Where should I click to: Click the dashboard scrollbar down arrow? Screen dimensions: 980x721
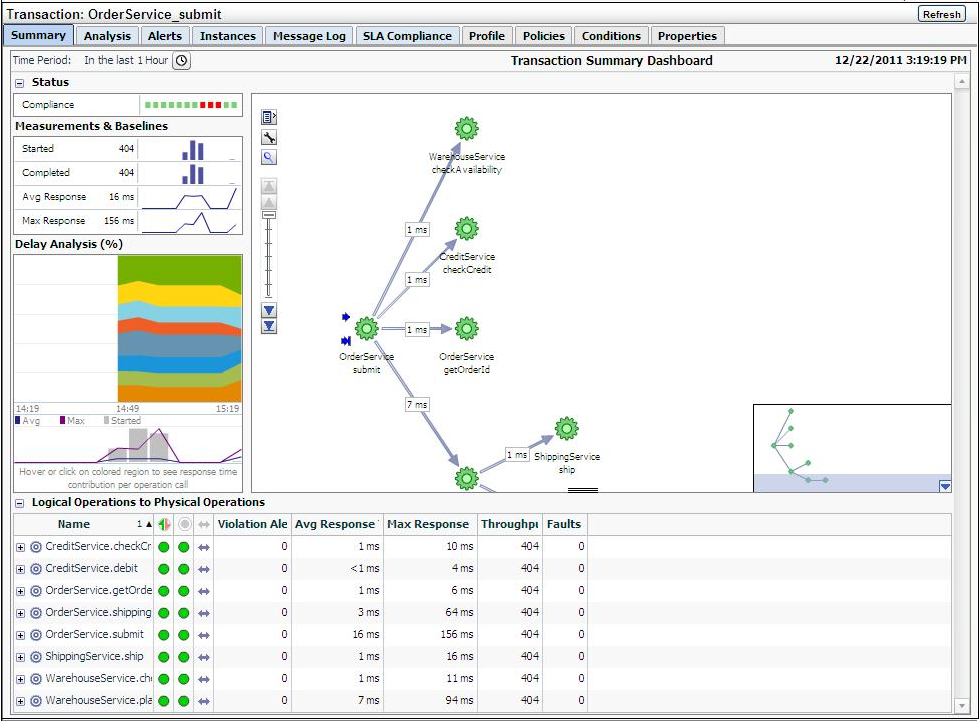click(961, 705)
